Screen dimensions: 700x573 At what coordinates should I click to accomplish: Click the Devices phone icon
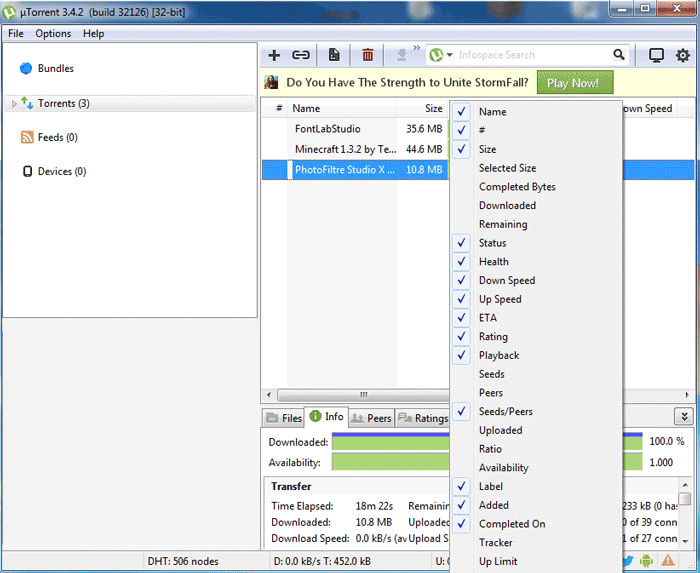click(x=27, y=171)
